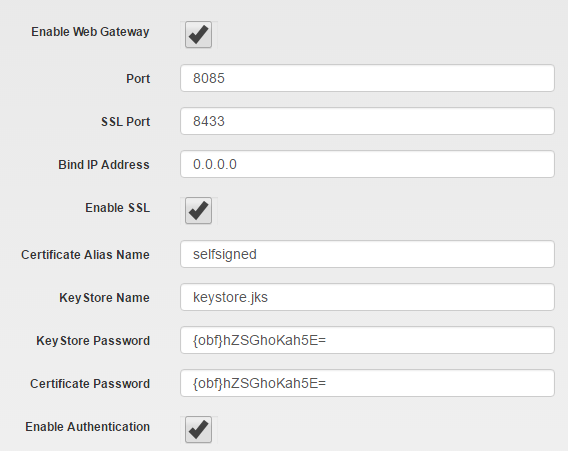Click the "Key Store Name" label text
The height and width of the screenshot is (451, 568).
(x=104, y=298)
